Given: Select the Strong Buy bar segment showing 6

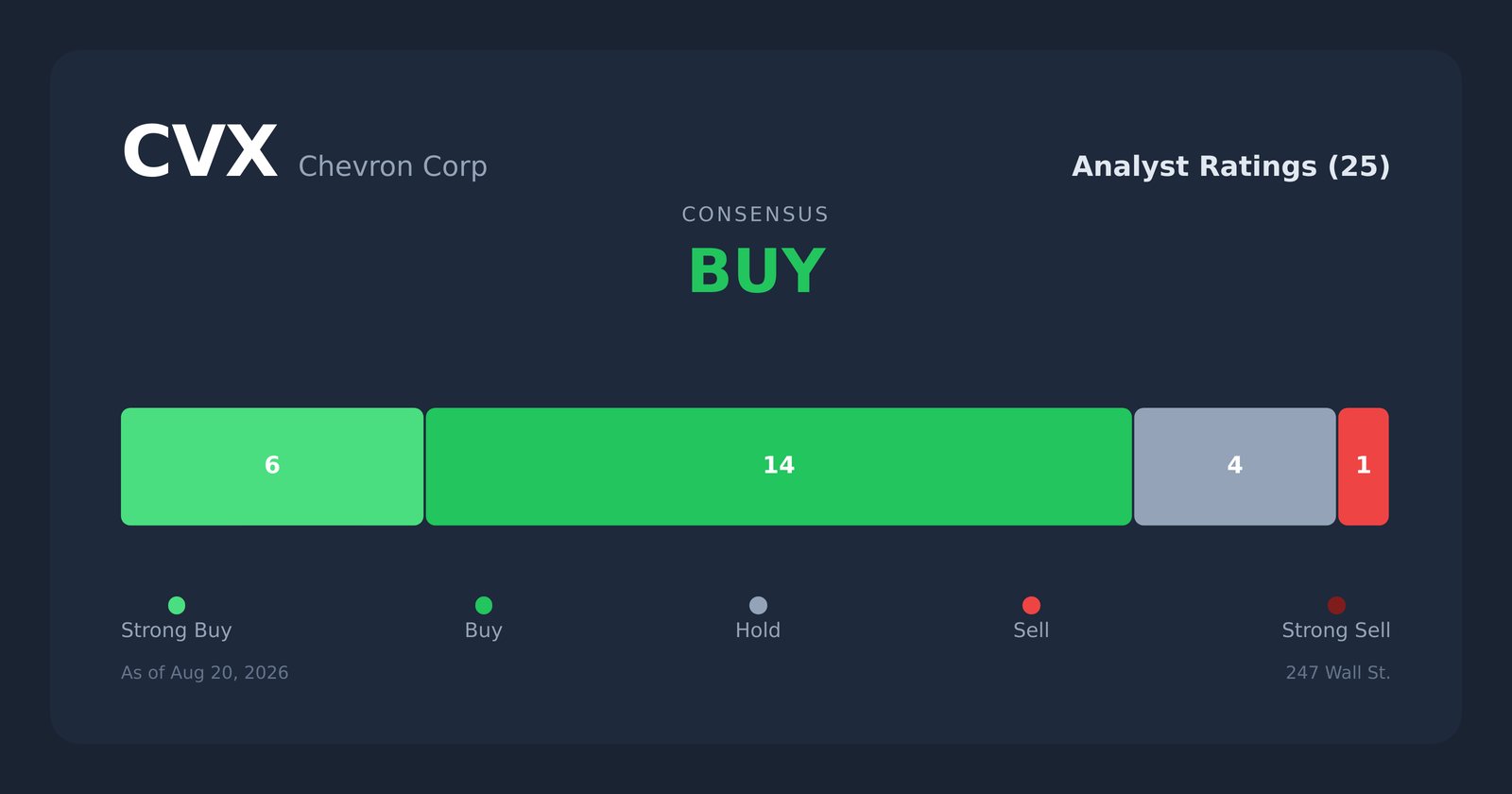Looking at the screenshot, I should click(272, 466).
